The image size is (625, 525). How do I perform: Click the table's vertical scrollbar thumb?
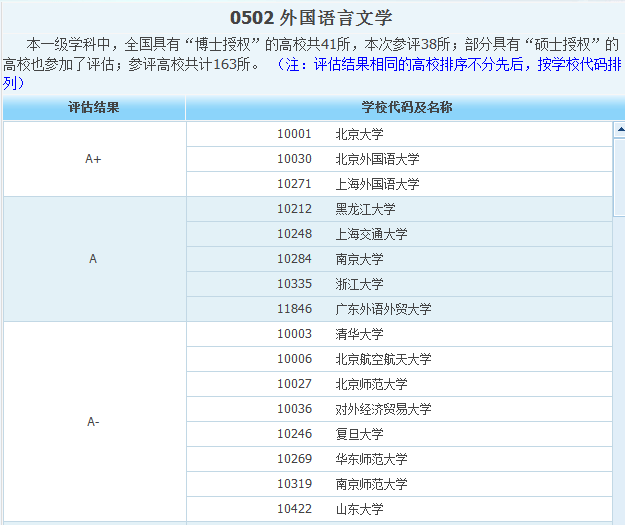pos(618,175)
